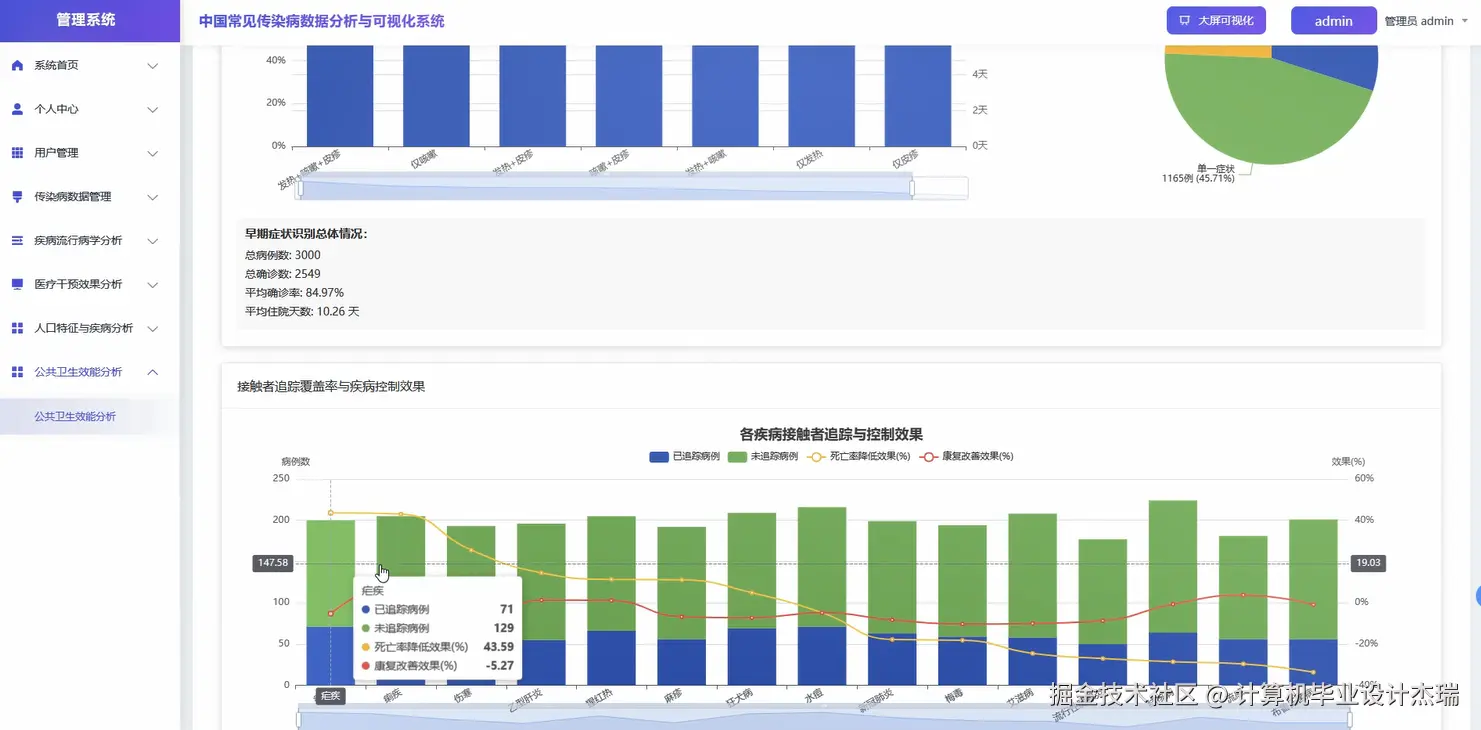Click the 疟疾 bar in the chart
The image size is (1481, 730).
point(330,602)
